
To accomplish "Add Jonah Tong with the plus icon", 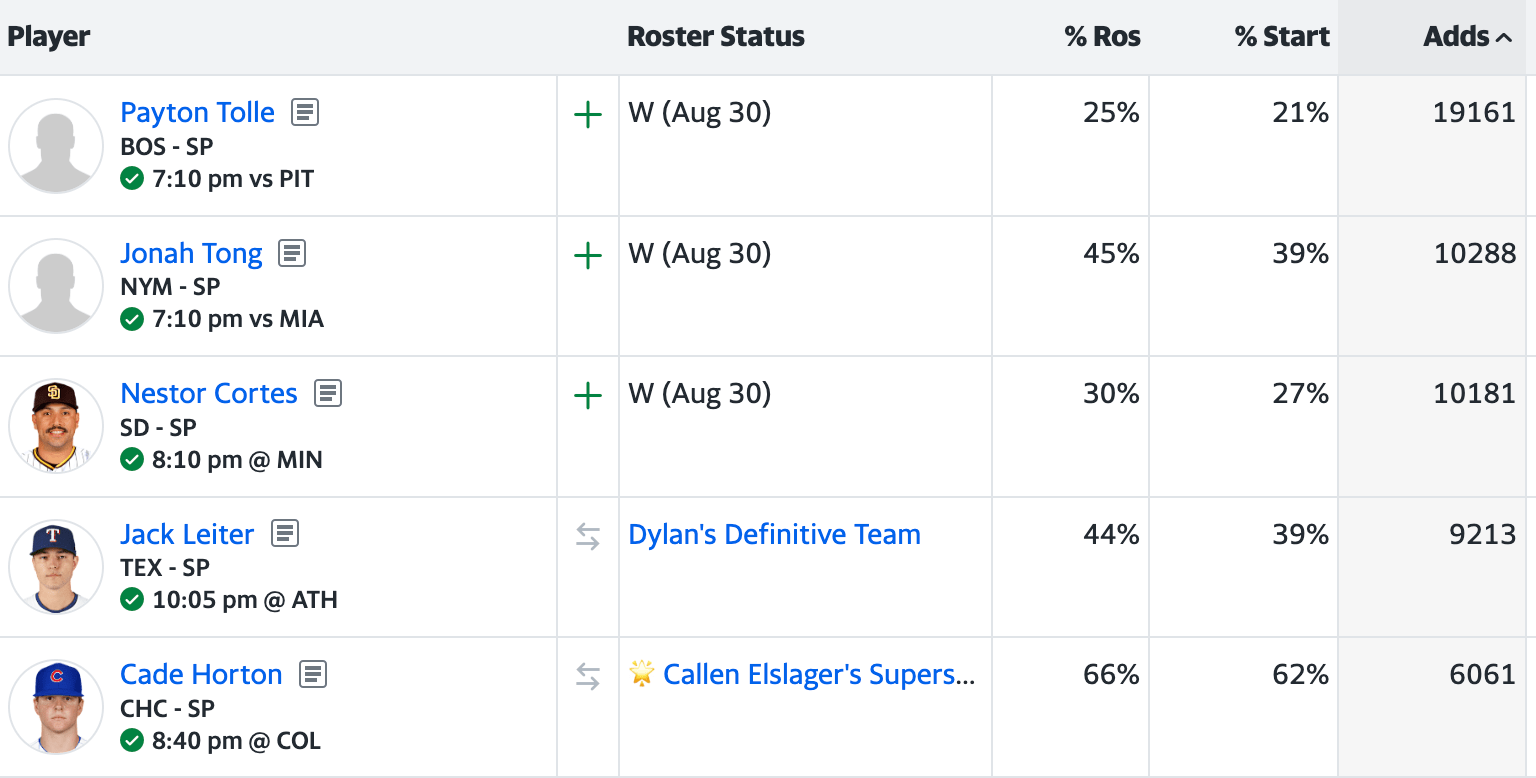I will click(588, 256).
